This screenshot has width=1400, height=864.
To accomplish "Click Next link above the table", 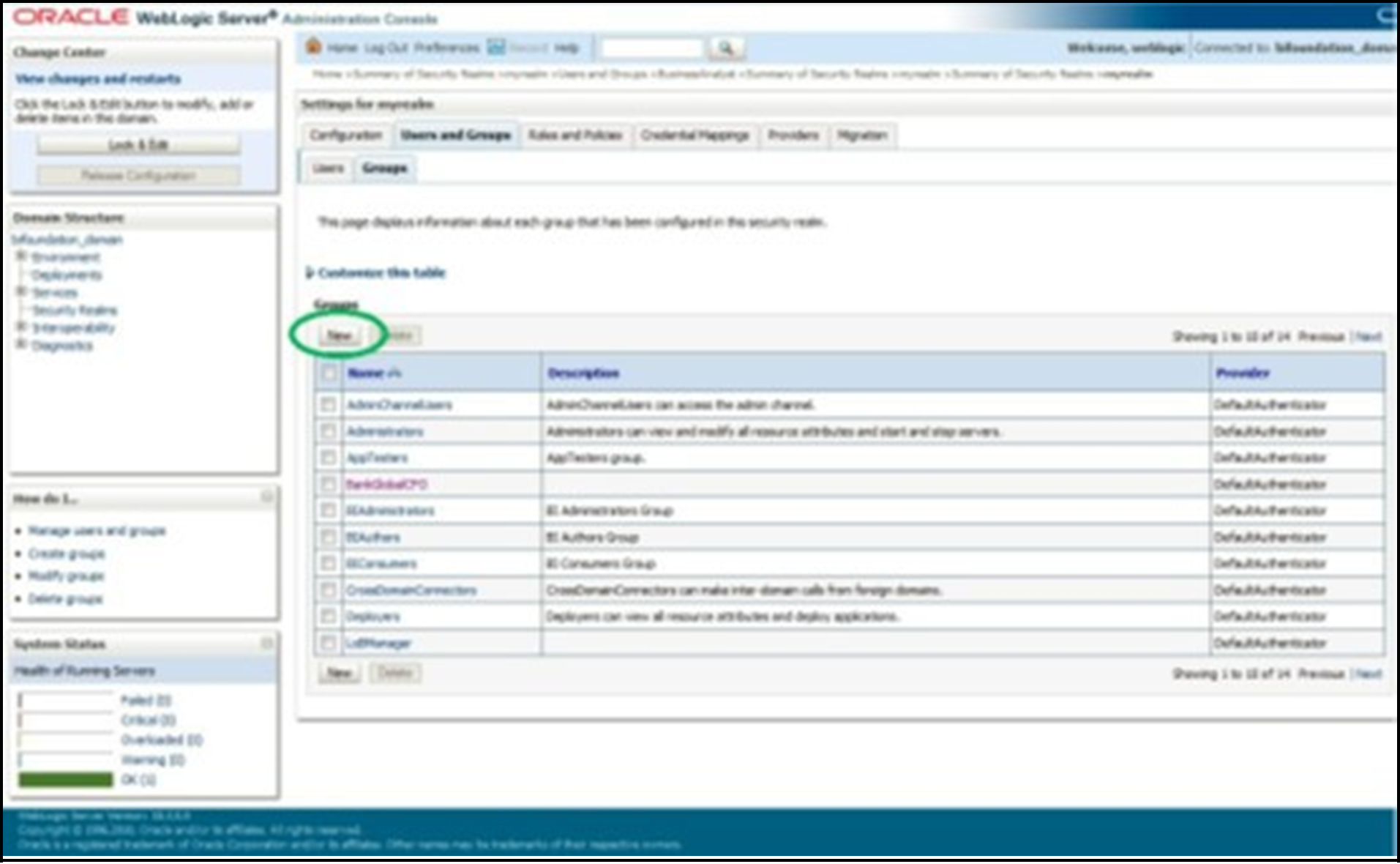I will (1369, 337).
